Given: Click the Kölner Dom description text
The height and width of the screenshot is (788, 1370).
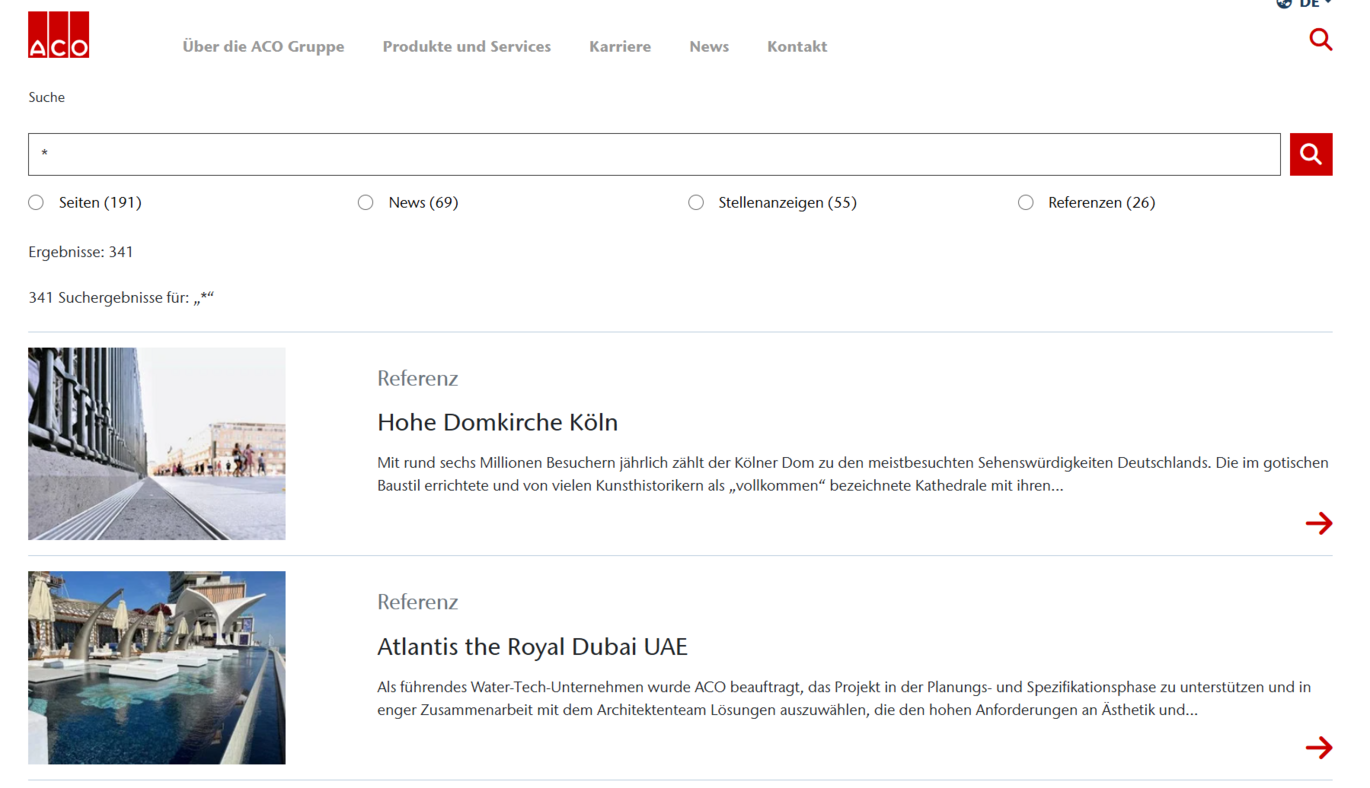Looking at the screenshot, I should point(853,474).
